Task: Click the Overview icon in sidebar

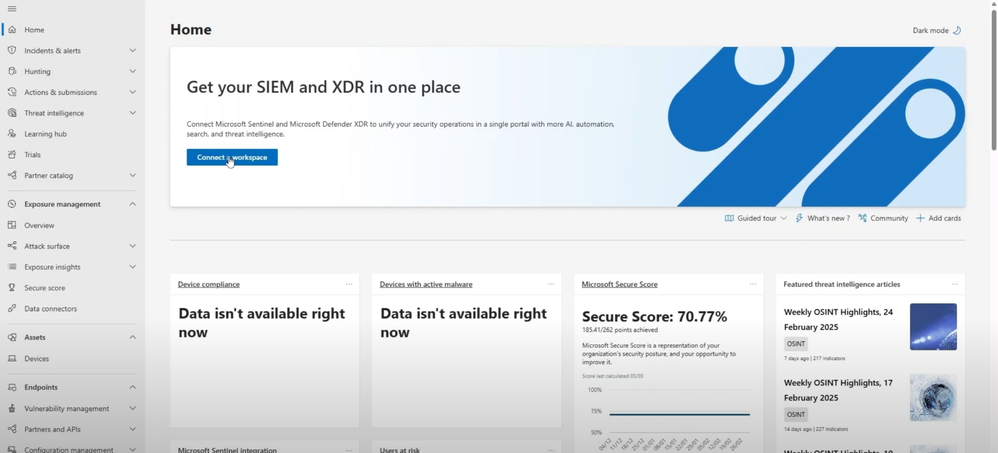Action: [x=11, y=225]
